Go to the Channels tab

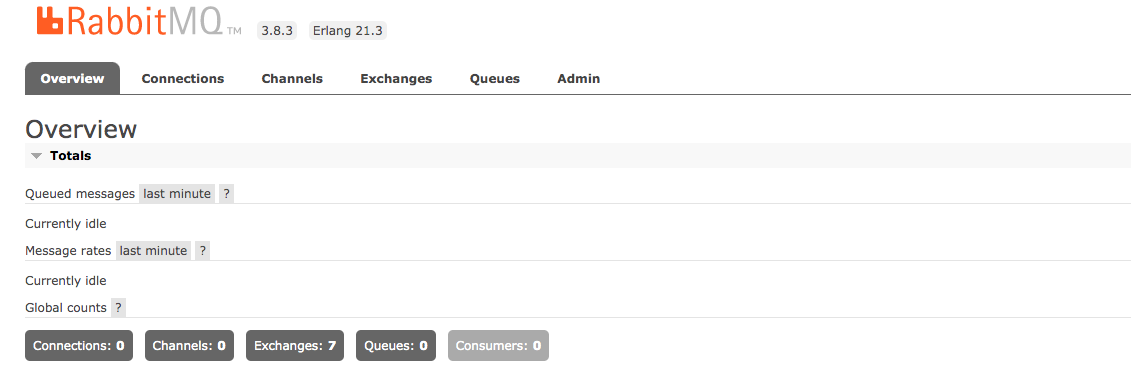coord(292,79)
